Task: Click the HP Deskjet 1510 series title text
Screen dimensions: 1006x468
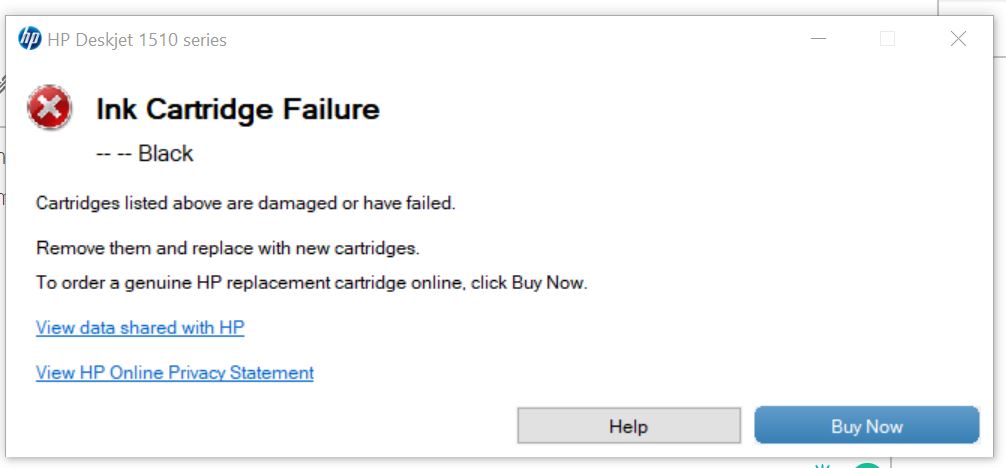Action: click(137, 40)
